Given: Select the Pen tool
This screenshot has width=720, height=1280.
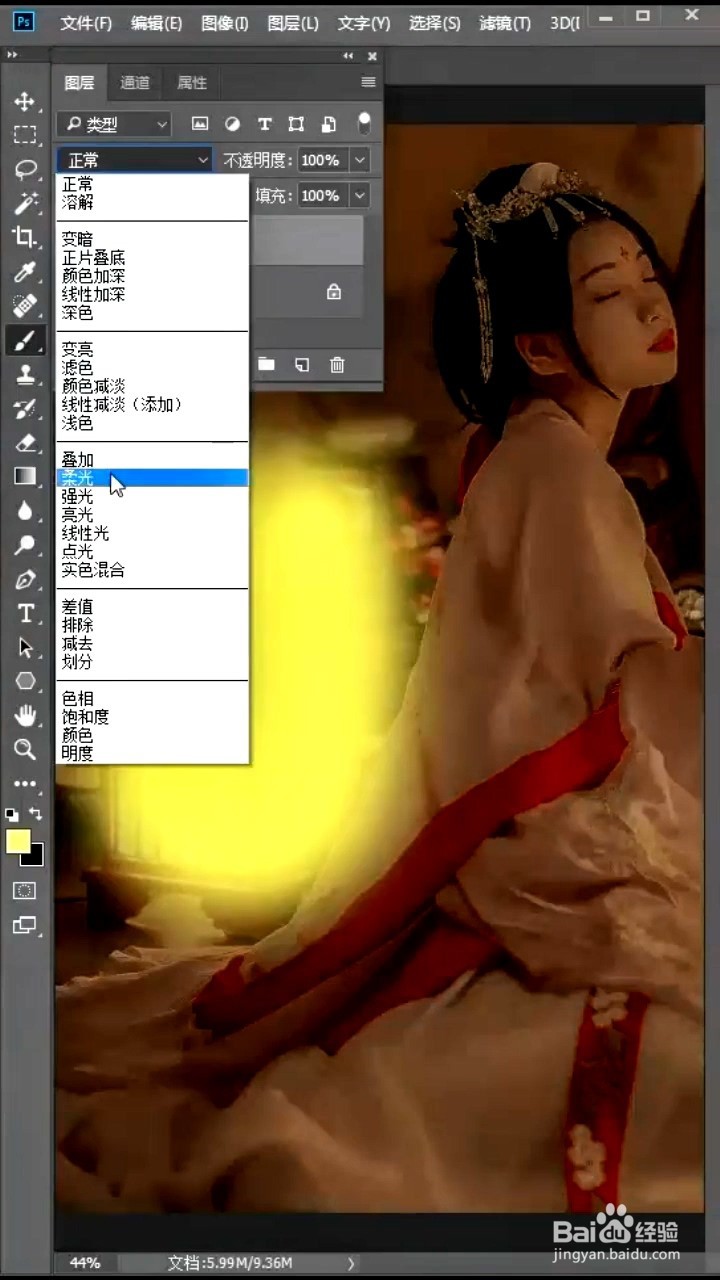Looking at the screenshot, I should pos(25,579).
